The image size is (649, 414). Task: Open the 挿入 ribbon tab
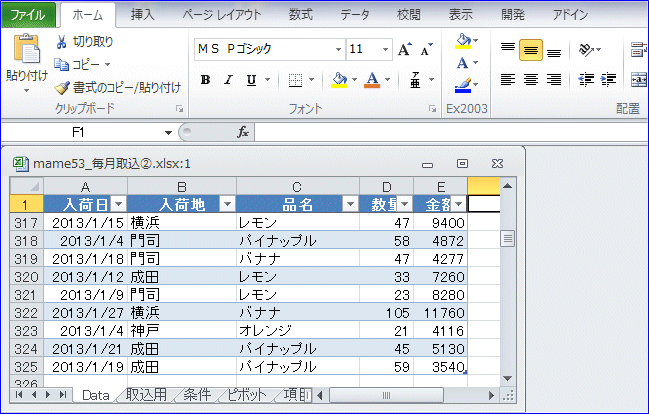tap(143, 14)
